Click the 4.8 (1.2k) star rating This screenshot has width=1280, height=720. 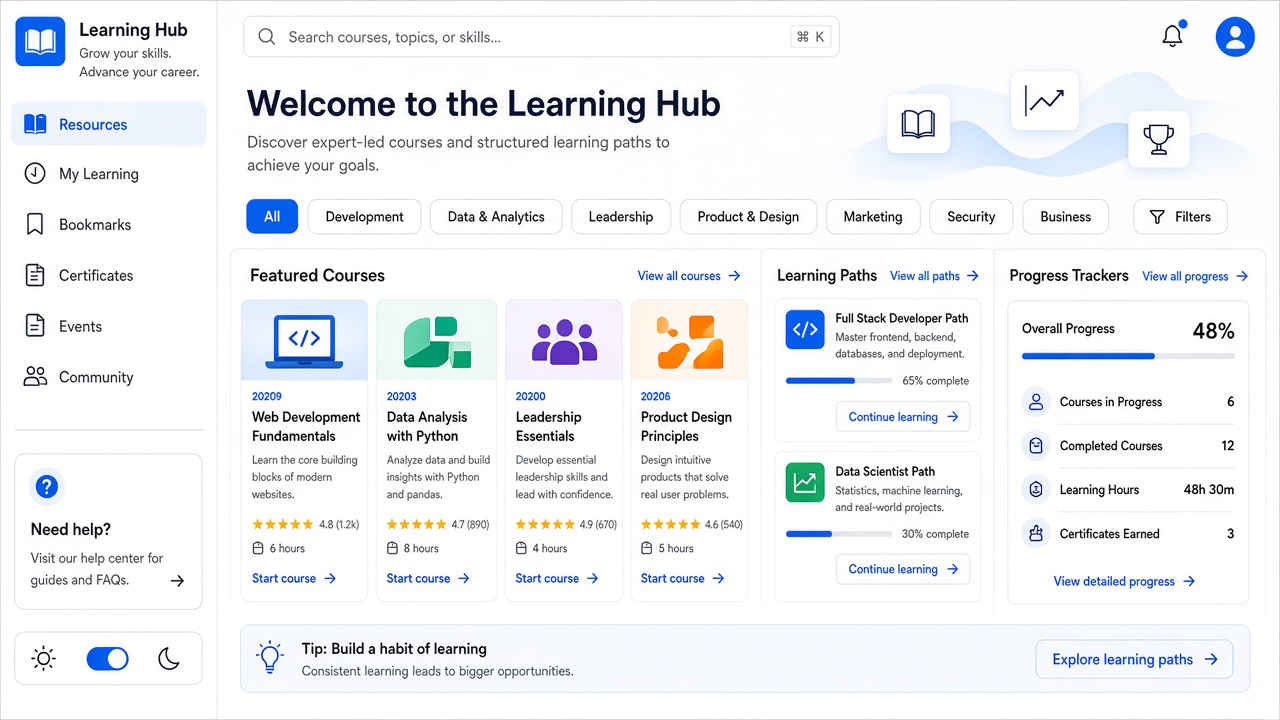[305, 524]
